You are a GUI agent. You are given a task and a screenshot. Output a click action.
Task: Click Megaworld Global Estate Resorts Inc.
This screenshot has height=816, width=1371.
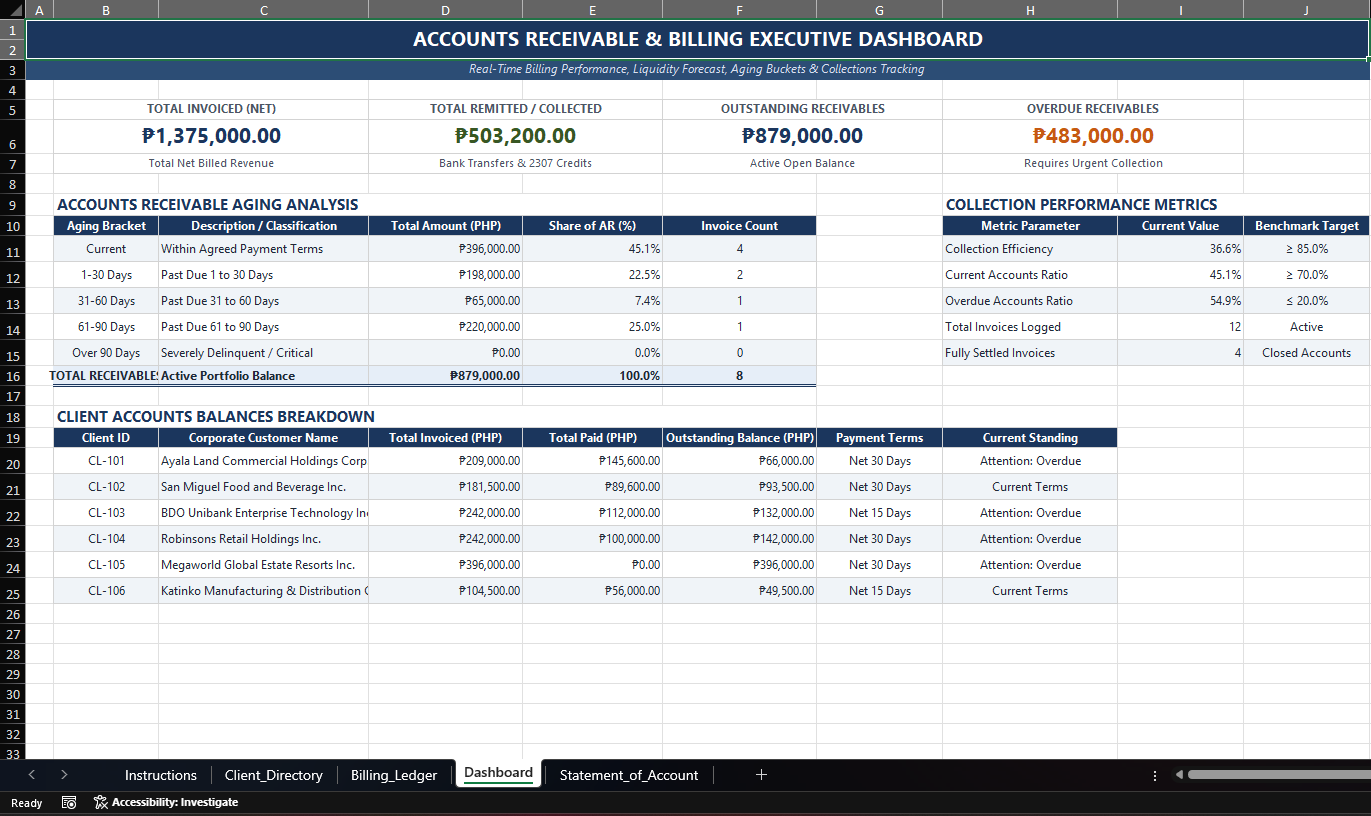(x=264, y=565)
